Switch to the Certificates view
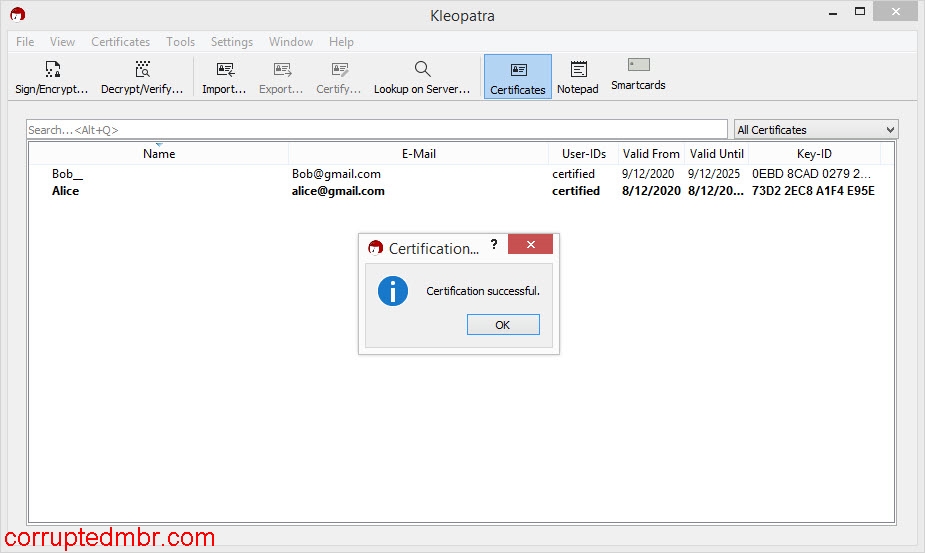 pyautogui.click(x=518, y=77)
